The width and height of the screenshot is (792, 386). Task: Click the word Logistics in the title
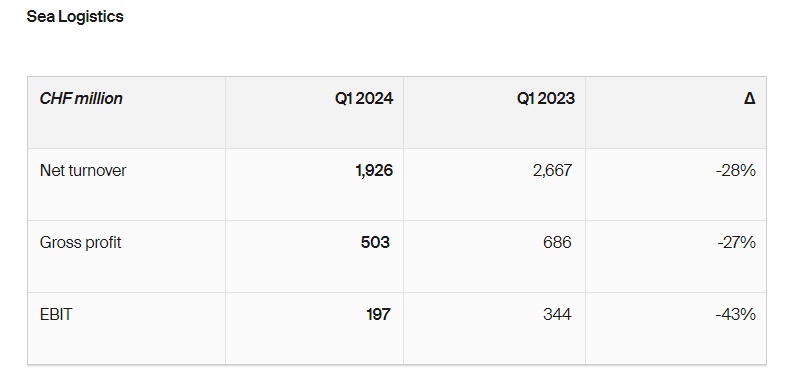[91, 17]
